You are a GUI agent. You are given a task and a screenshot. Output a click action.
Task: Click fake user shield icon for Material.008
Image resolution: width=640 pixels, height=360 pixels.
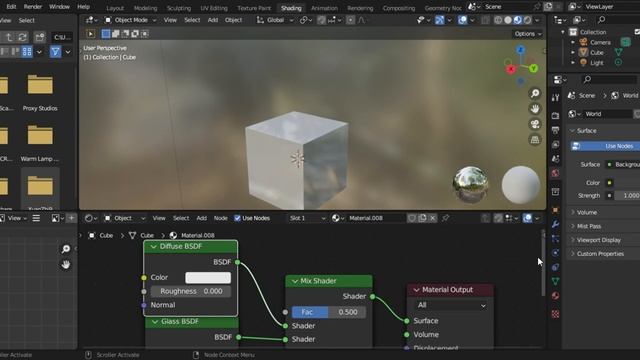[412, 218]
